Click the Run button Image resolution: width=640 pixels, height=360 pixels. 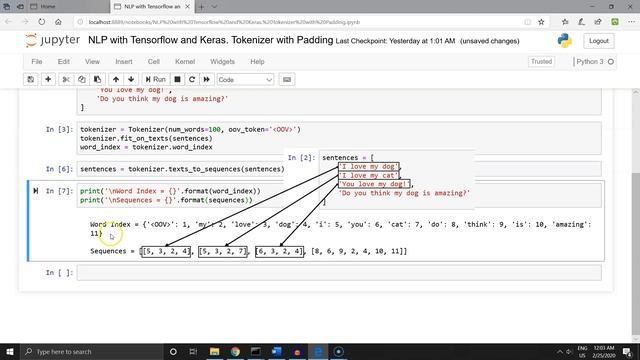coord(156,80)
